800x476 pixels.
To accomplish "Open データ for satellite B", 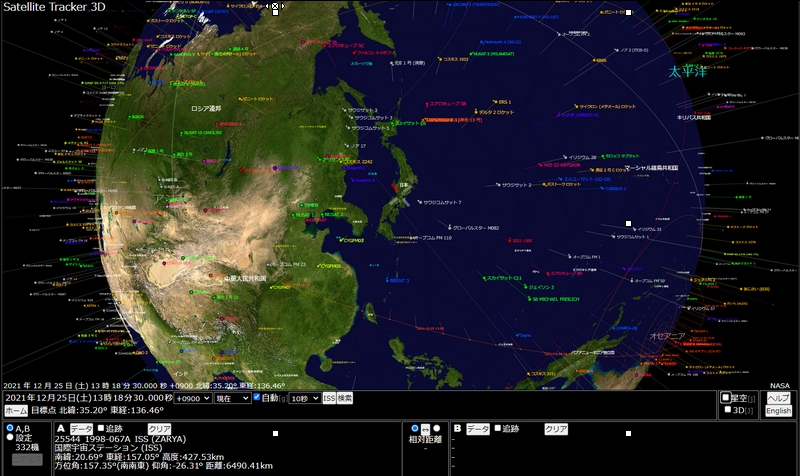I will pyautogui.click(x=478, y=429).
